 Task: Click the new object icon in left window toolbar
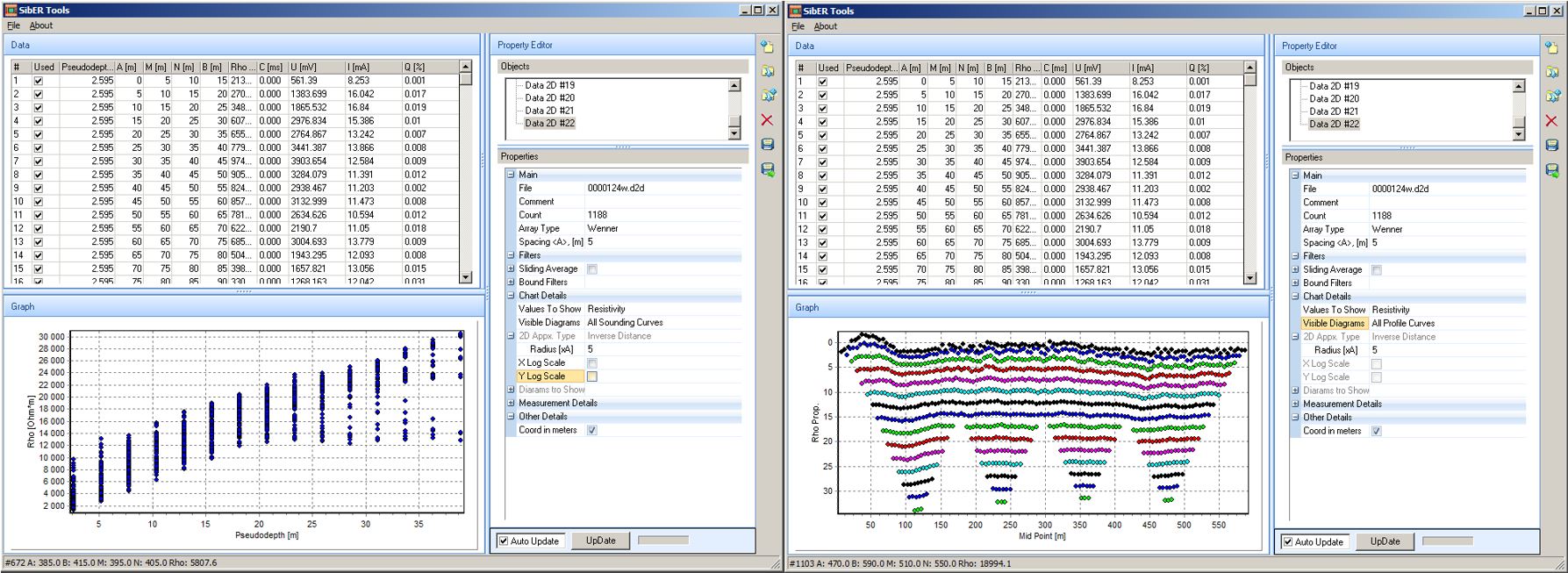(x=768, y=47)
